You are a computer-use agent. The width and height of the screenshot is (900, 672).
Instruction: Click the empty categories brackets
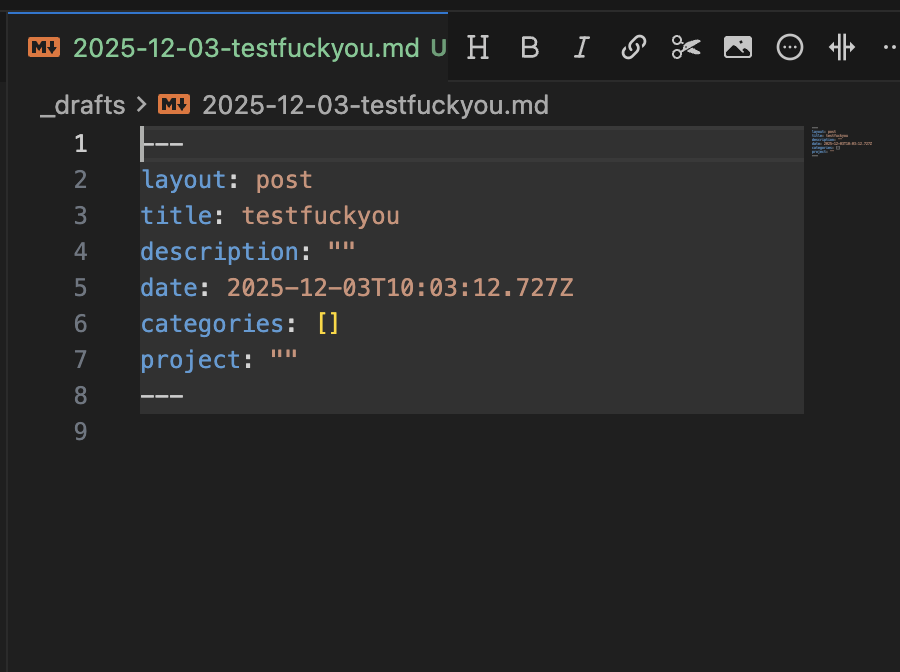tap(328, 324)
